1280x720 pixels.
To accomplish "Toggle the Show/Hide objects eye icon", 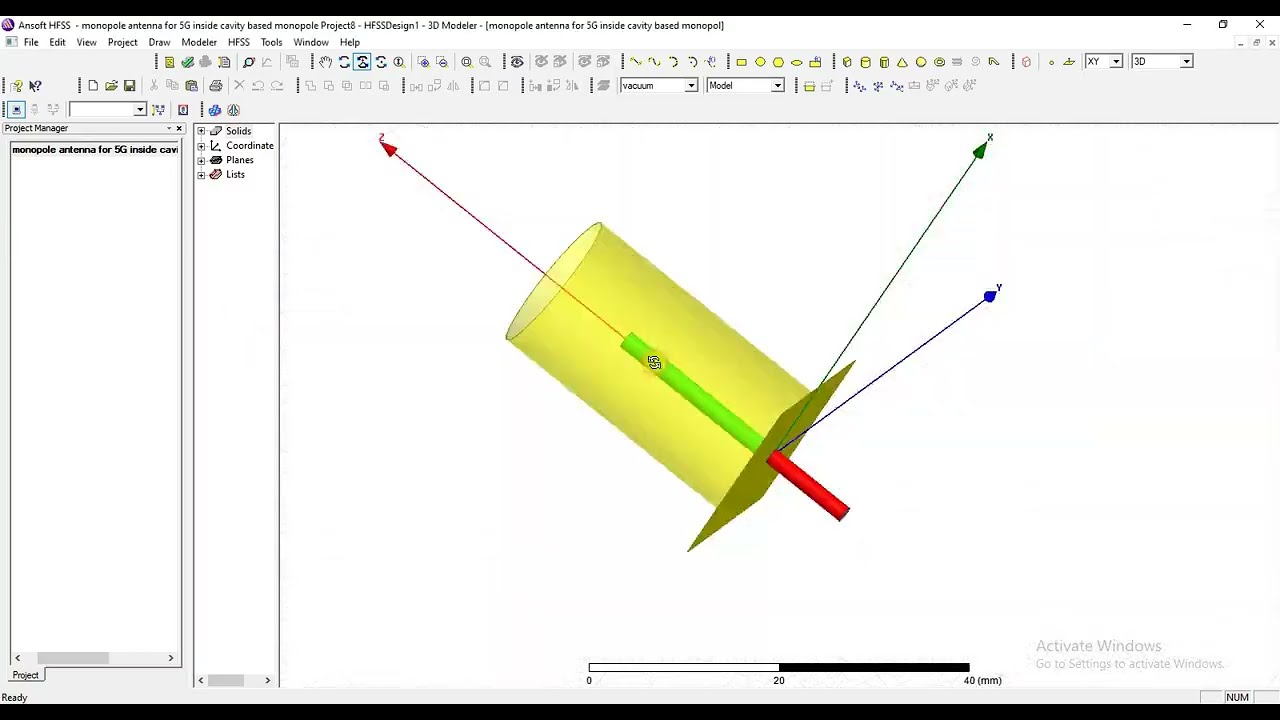I will (517, 62).
